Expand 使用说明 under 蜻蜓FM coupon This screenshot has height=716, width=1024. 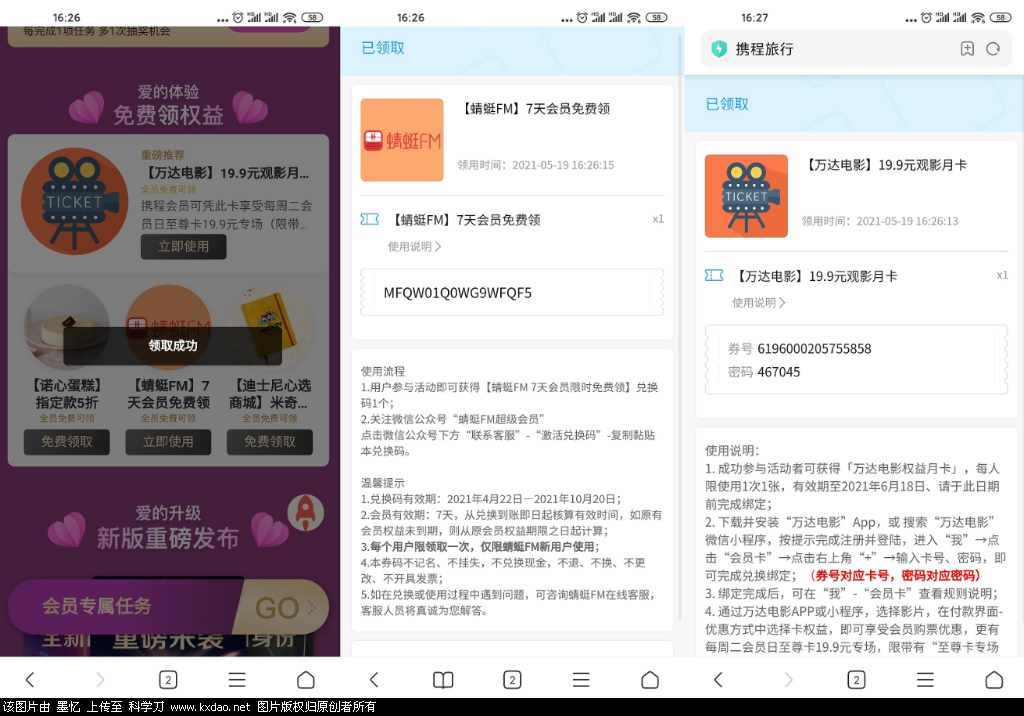pyautogui.click(x=415, y=246)
